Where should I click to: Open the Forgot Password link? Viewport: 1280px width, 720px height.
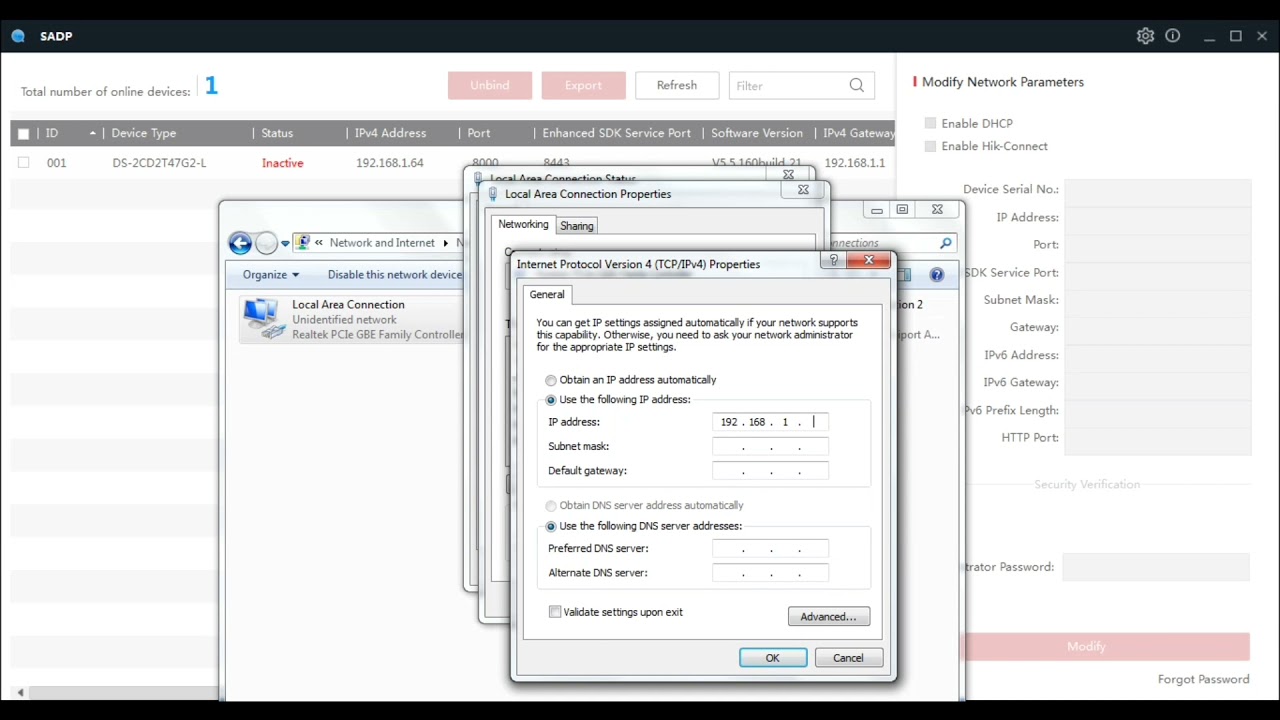point(1204,679)
